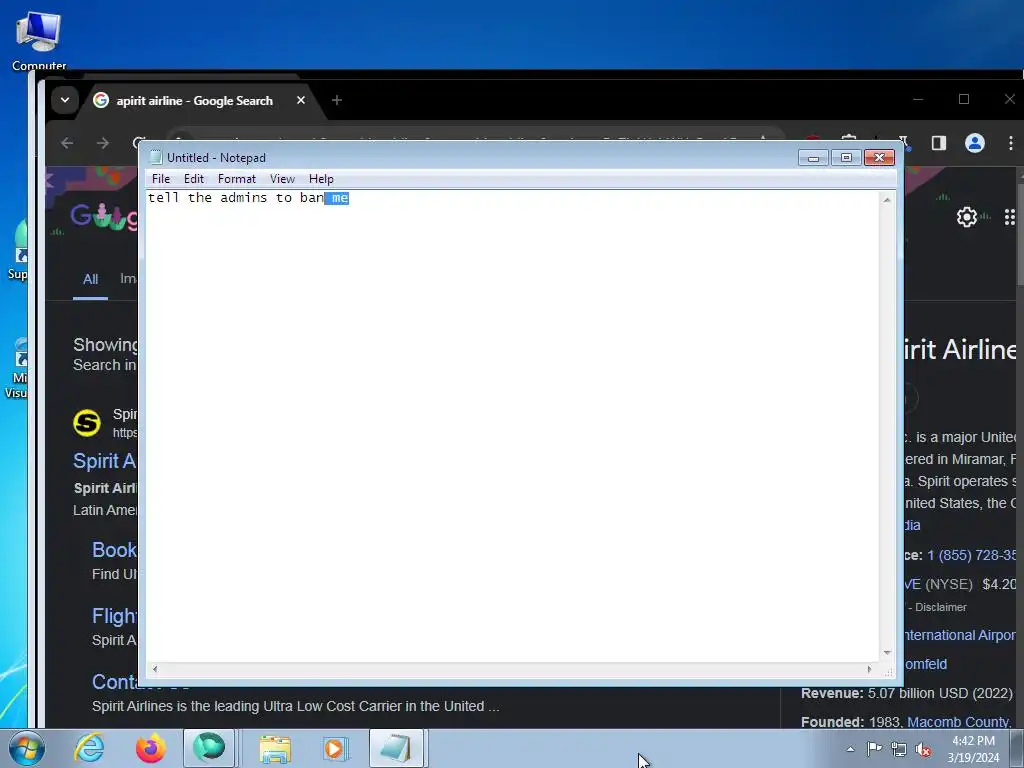Select the All tab in Google results

(x=90, y=279)
